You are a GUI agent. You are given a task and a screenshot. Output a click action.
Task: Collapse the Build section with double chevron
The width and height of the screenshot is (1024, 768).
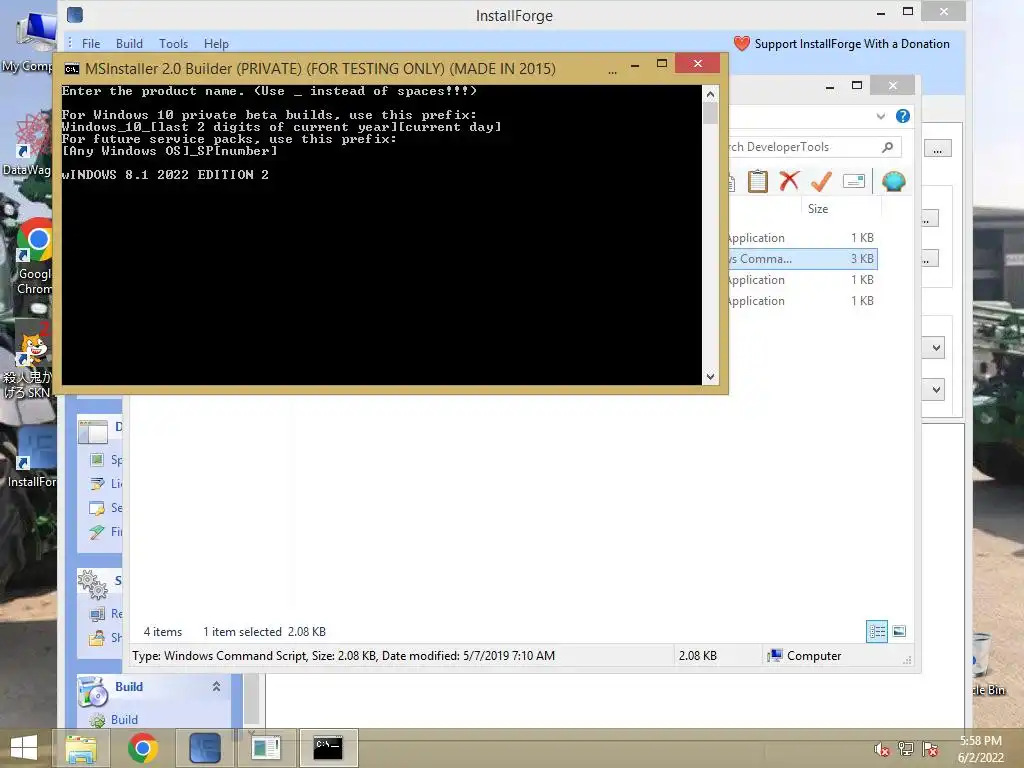pyautogui.click(x=216, y=686)
